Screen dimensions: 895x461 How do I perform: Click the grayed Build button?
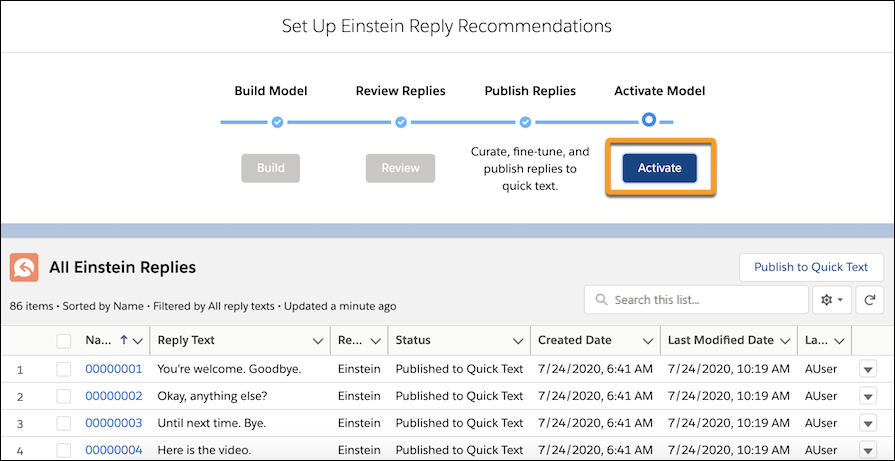tap(271, 168)
